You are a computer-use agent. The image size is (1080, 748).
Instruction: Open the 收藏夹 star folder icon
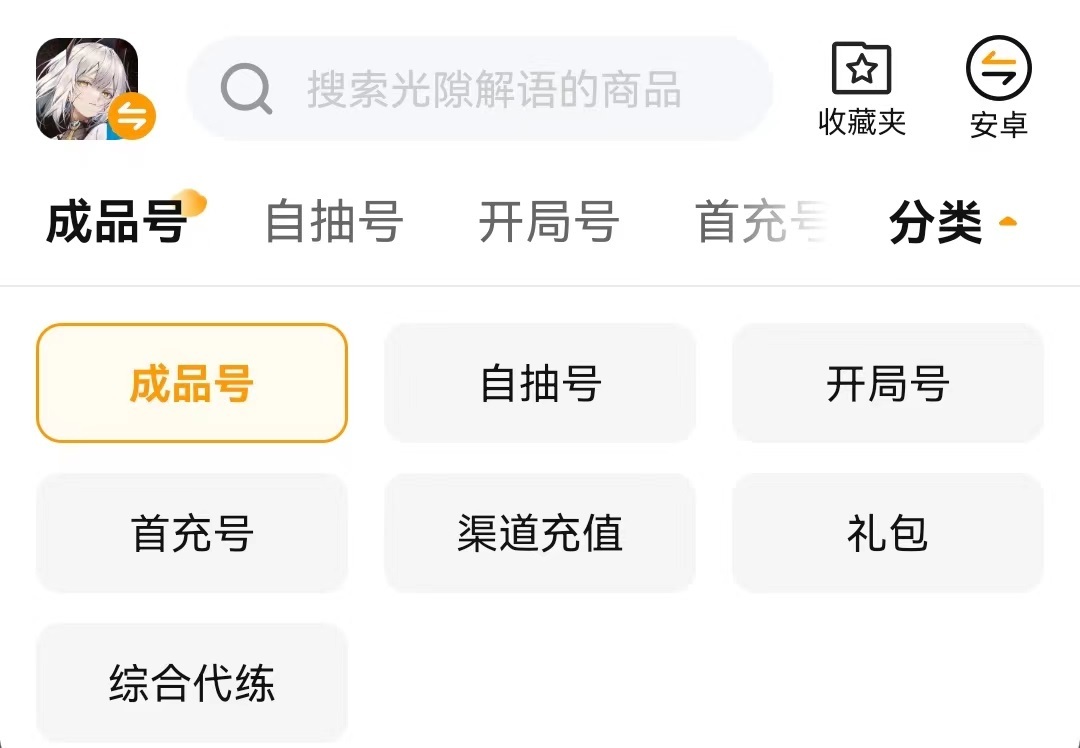(862, 68)
